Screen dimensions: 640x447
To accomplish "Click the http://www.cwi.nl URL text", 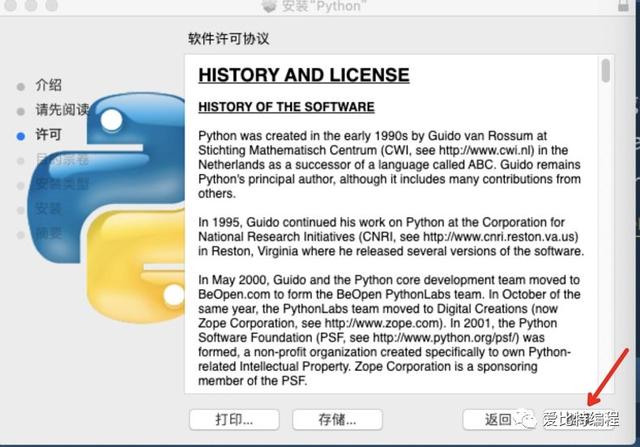I will click(486, 150).
